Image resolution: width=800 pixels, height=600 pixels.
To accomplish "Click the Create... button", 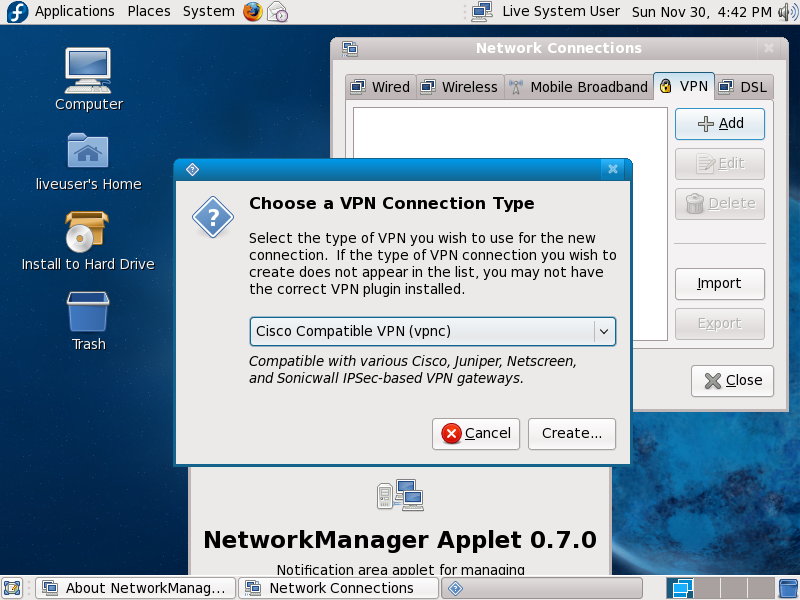I will (x=571, y=434).
